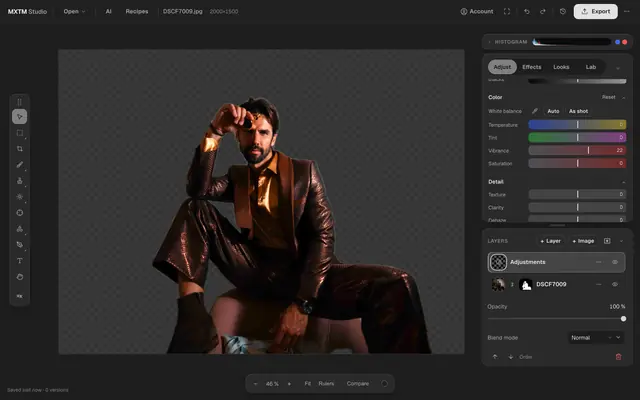The width and height of the screenshot is (640, 400).
Task: Switch to the Adjust tab
Action: point(502,67)
